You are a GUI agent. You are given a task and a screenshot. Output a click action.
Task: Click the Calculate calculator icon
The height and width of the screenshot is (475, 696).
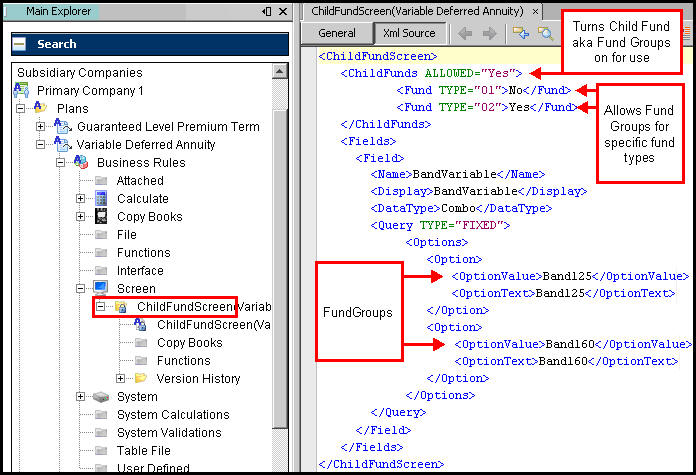(x=101, y=198)
